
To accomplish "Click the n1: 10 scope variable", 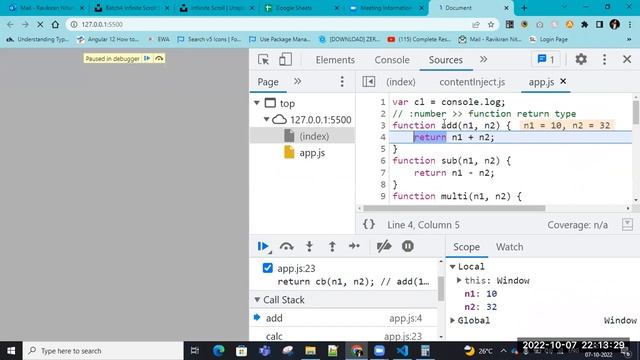I will [x=480, y=294].
